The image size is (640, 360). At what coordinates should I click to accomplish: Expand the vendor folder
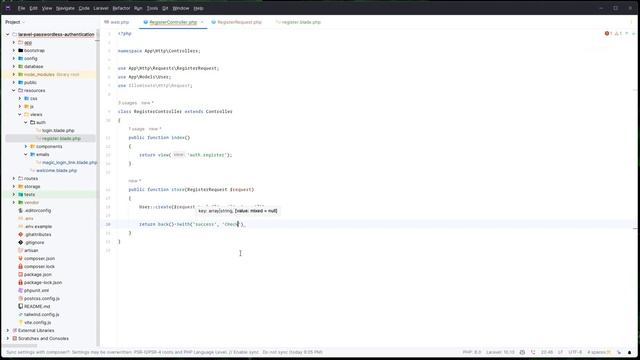pos(14,202)
